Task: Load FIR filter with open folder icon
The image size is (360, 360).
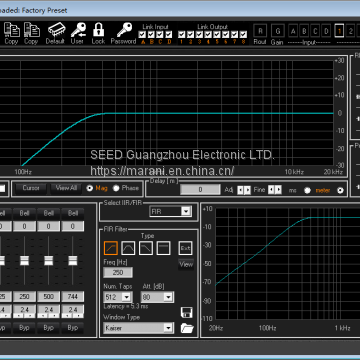Action: coord(187,328)
